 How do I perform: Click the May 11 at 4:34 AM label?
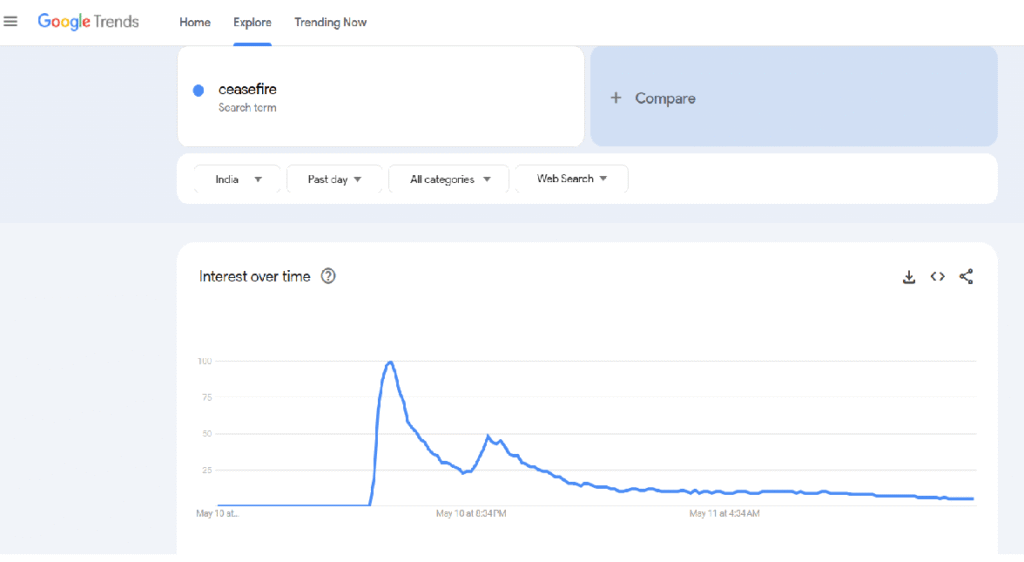[x=724, y=514]
